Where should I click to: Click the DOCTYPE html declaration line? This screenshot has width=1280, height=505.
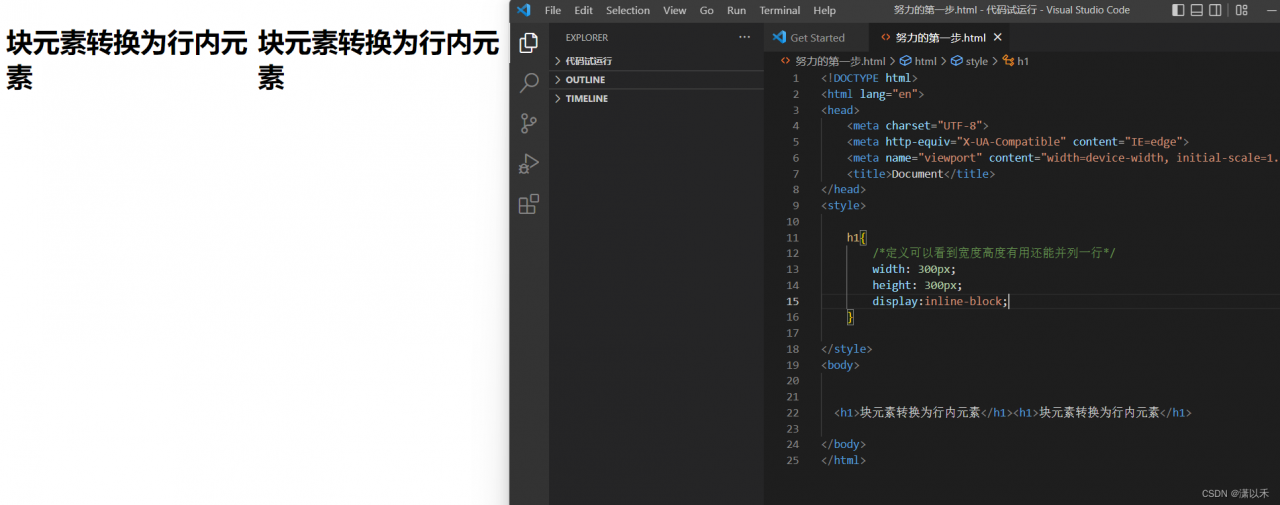point(869,78)
